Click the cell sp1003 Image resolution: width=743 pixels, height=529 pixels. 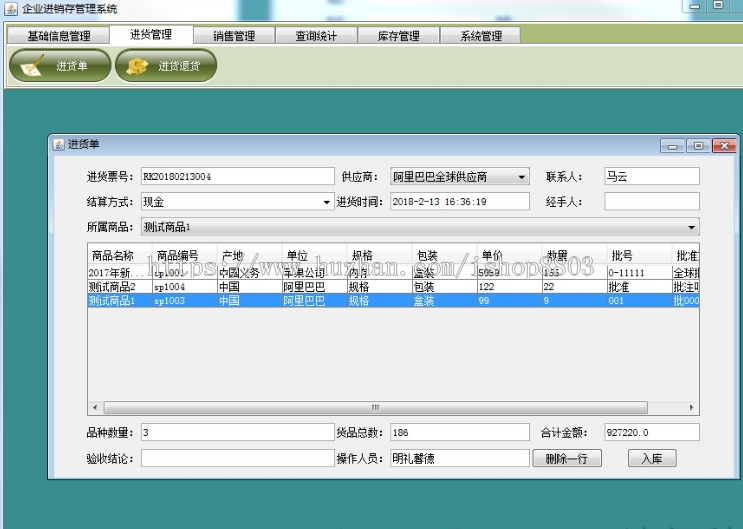(x=184, y=301)
